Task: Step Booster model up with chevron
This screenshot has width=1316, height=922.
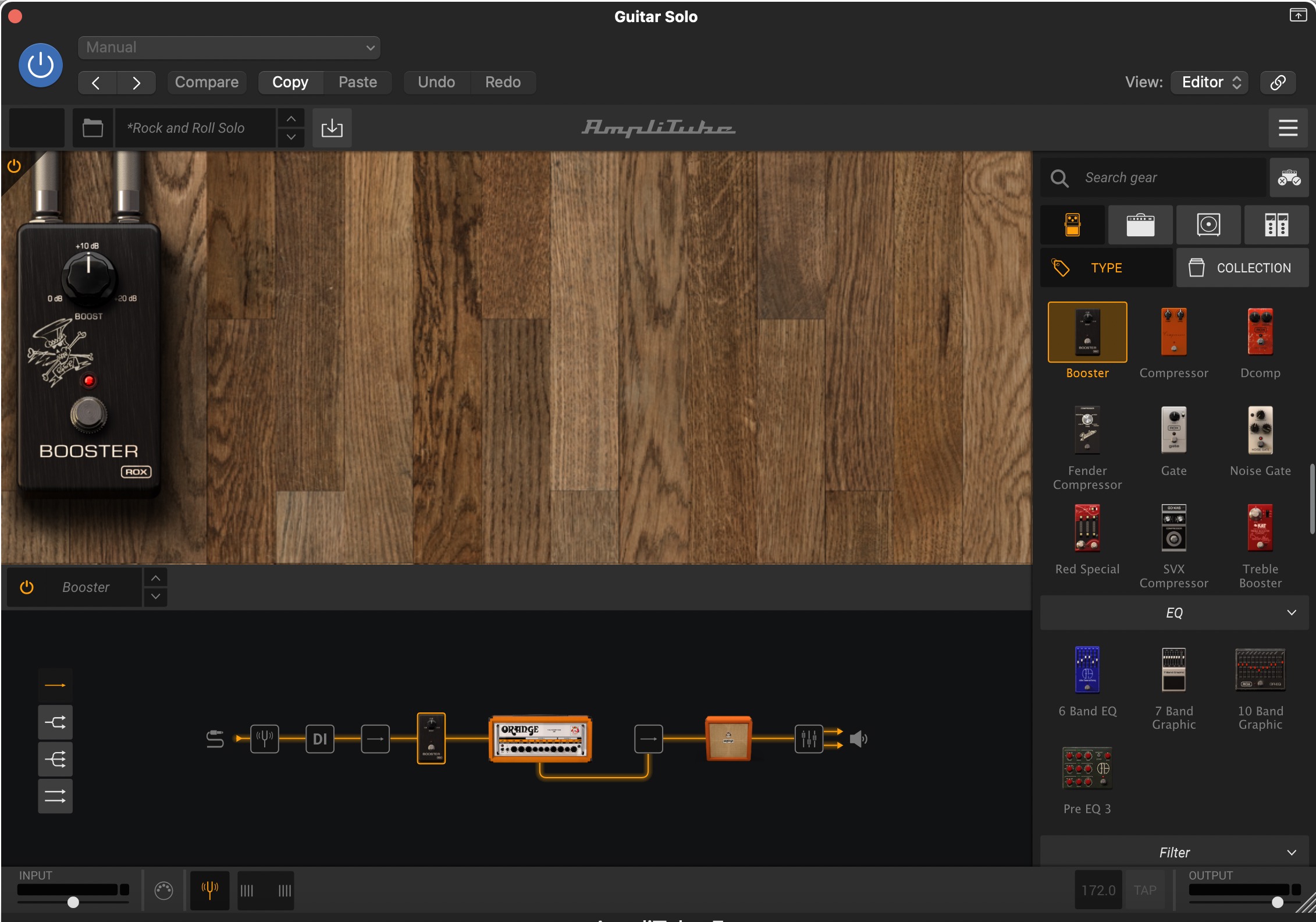Action: click(x=155, y=578)
